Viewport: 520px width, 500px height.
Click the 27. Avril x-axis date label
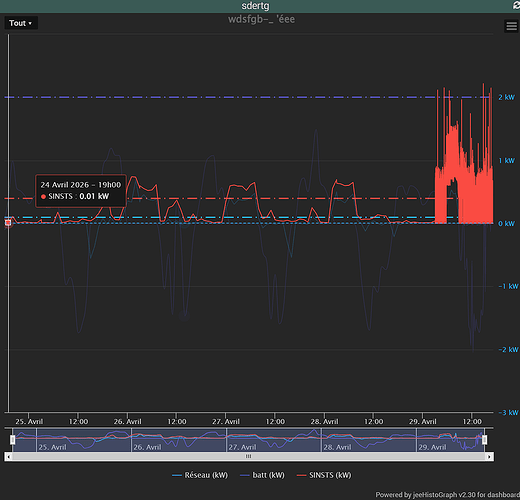226,421
